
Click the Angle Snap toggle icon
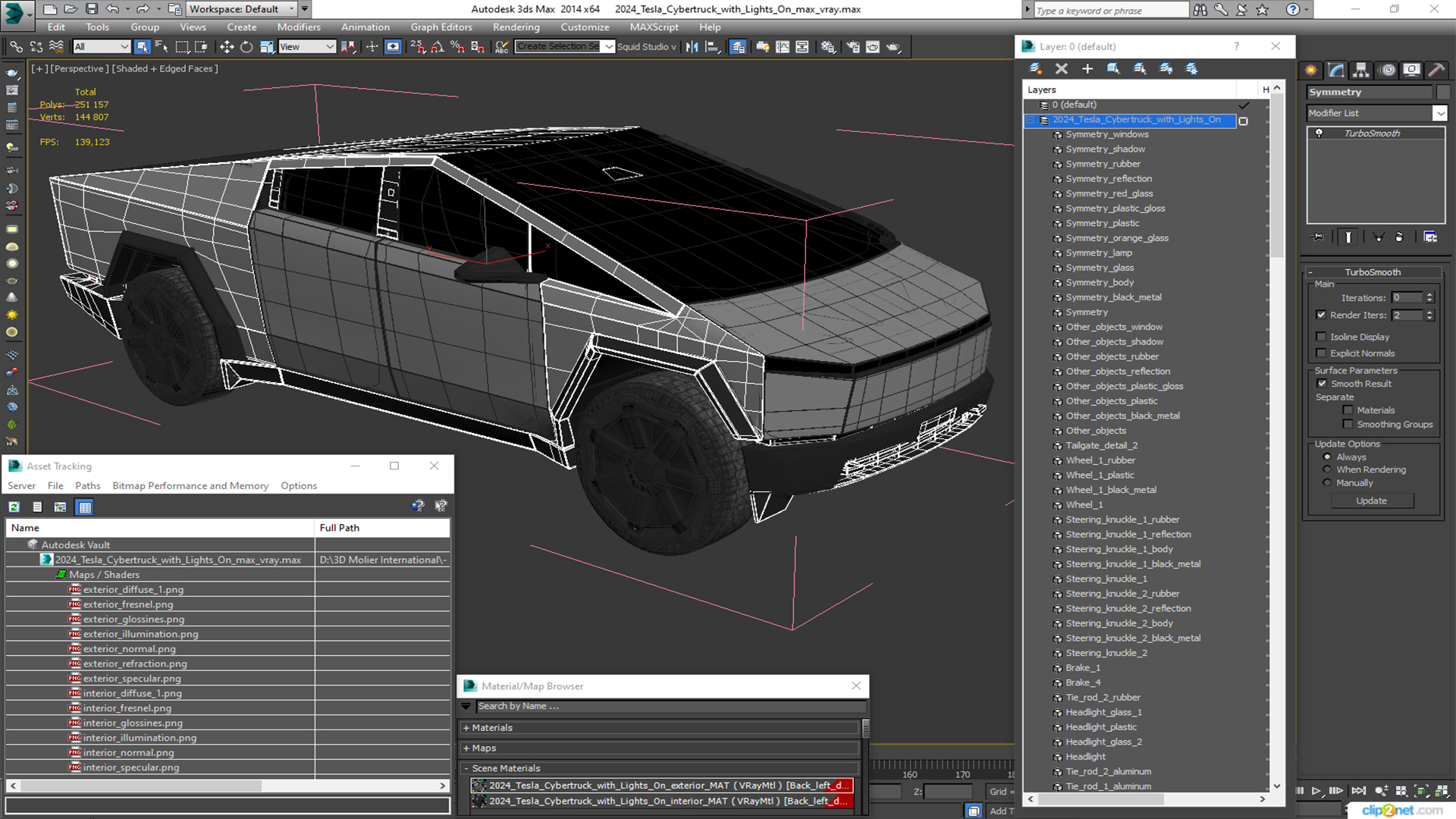(437, 47)
